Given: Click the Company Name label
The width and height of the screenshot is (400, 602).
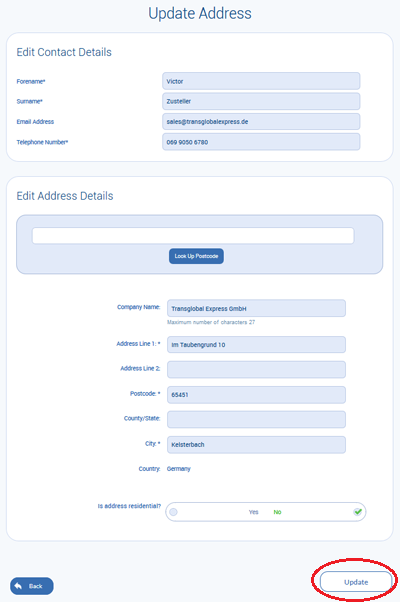Looking at the screenshot, I should 139,307.
